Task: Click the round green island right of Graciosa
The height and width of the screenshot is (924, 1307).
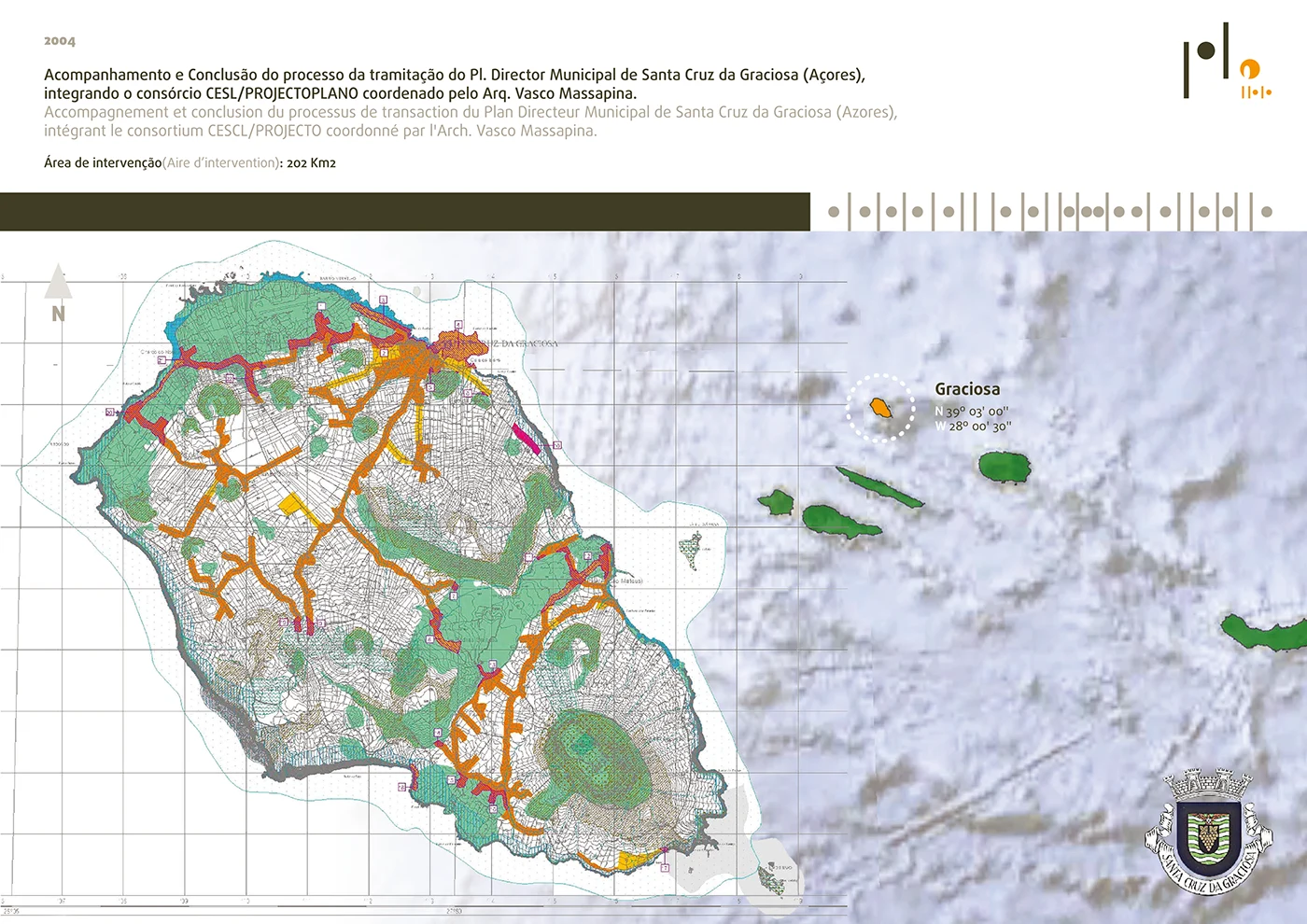Action: (1004, 467)
